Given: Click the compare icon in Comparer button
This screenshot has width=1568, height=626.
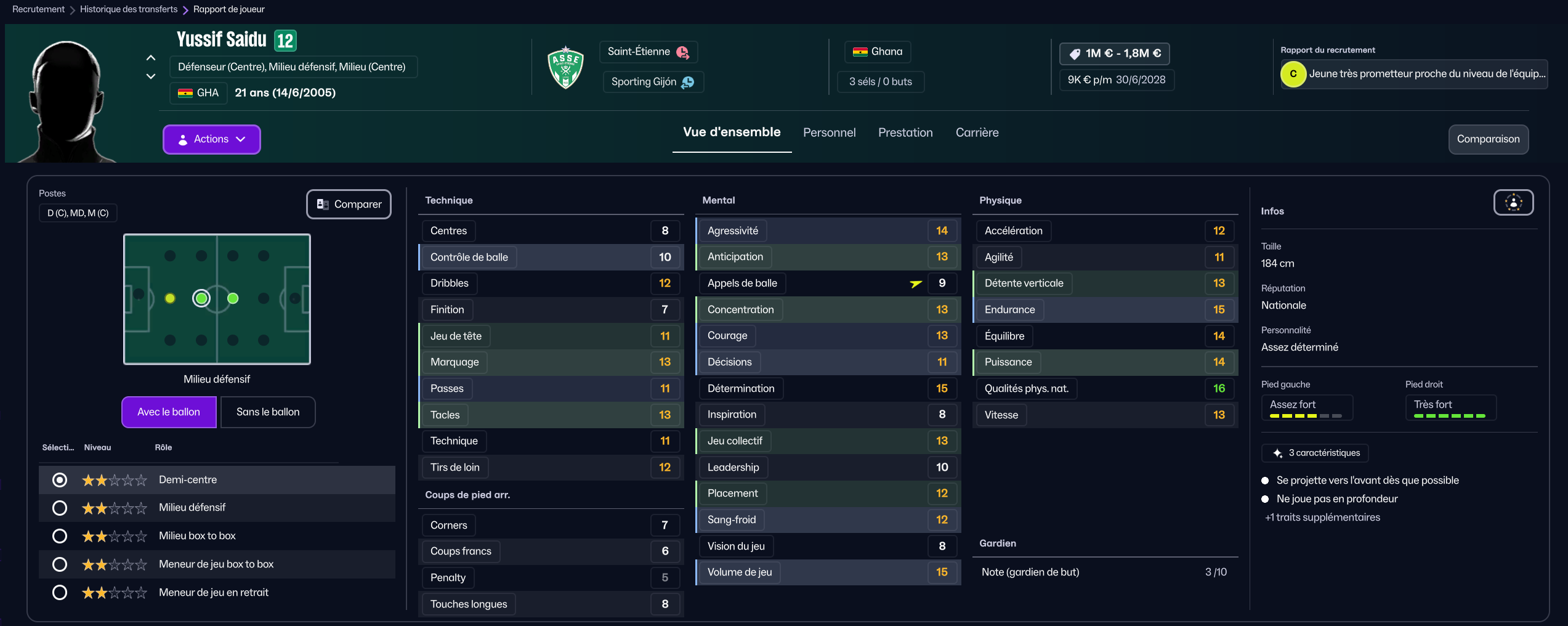Looking at the screenshot, I should click(x=323, y=205).
